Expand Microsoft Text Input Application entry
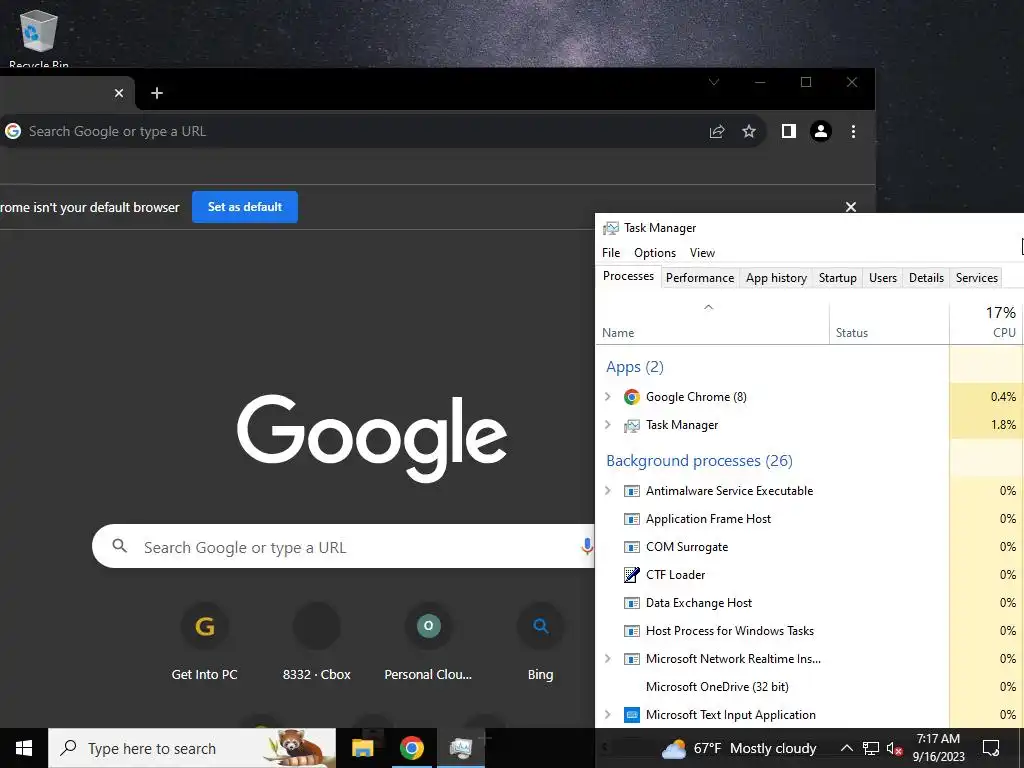This screenshot has width=1024, height=768. click(608, 714)
